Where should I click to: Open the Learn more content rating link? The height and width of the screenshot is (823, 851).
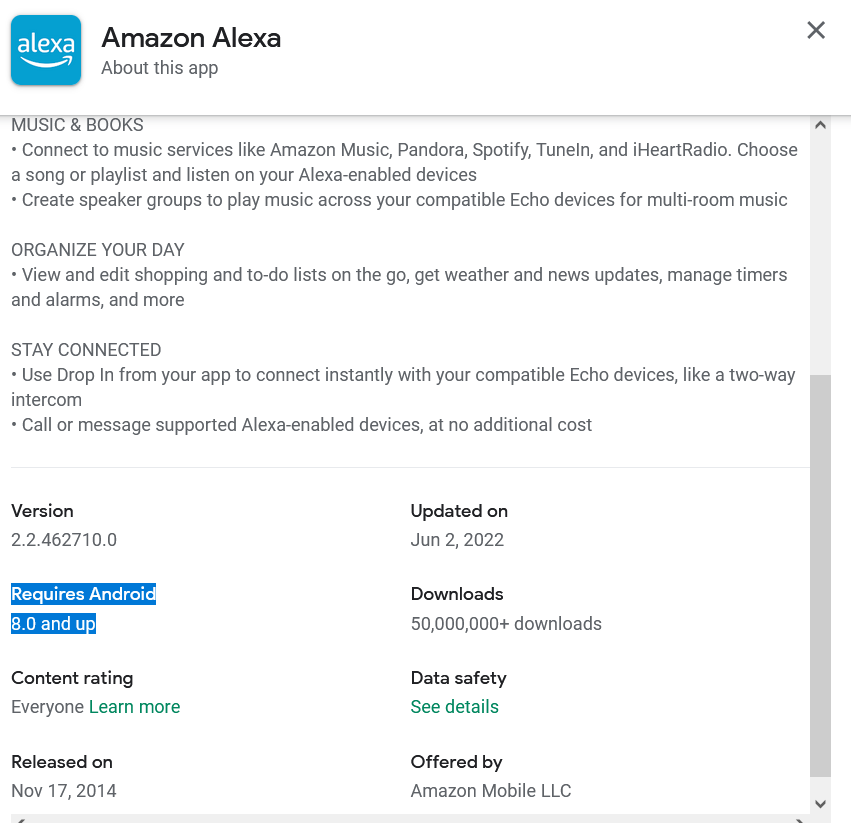click(134, 707)
